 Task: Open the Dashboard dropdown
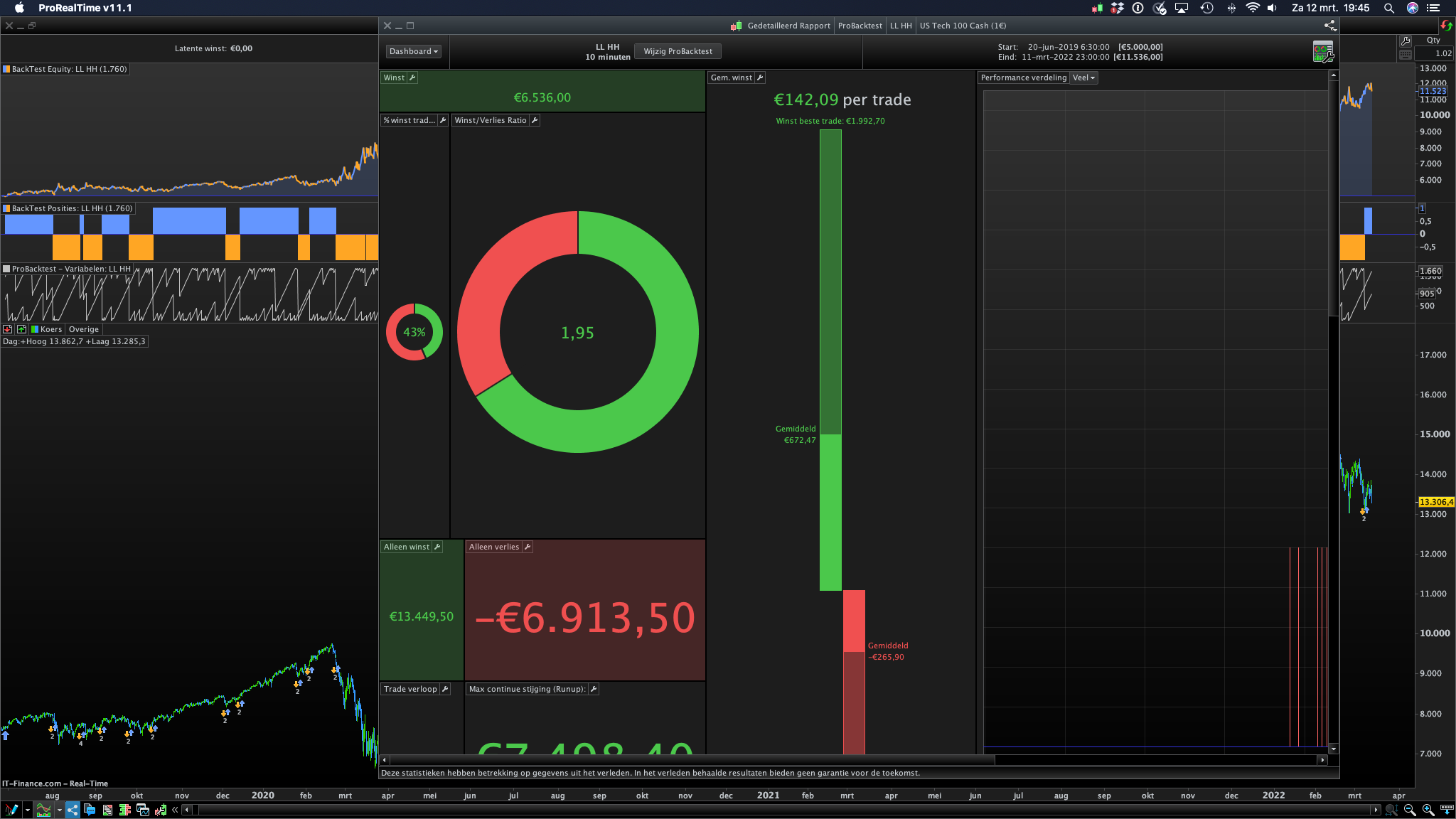pyautogui.click(x=414, y=52)
